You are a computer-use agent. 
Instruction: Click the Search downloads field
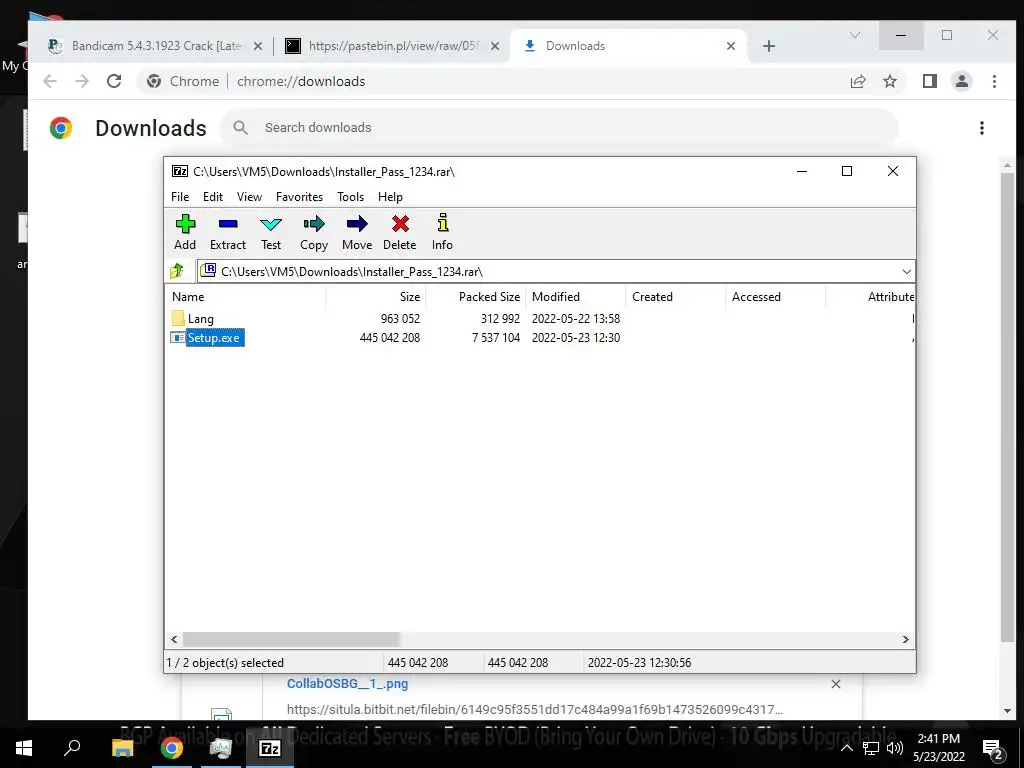click(x=559, y=127)
